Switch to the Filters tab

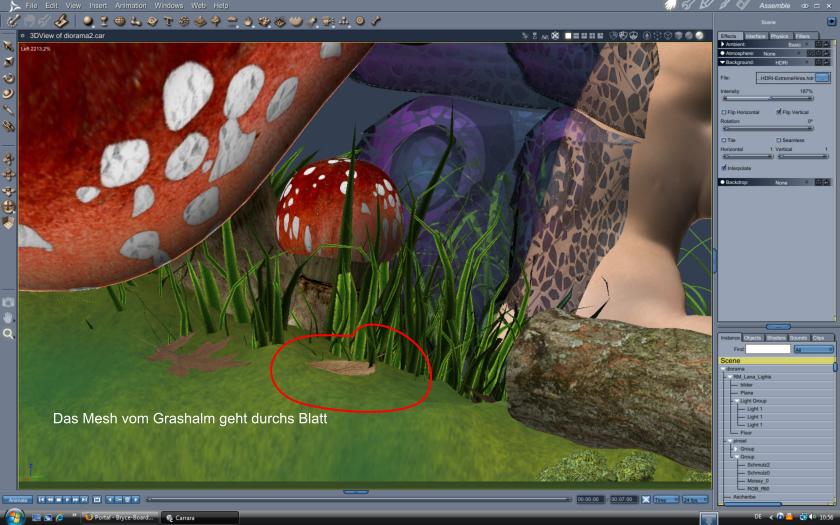pos(803,36)
